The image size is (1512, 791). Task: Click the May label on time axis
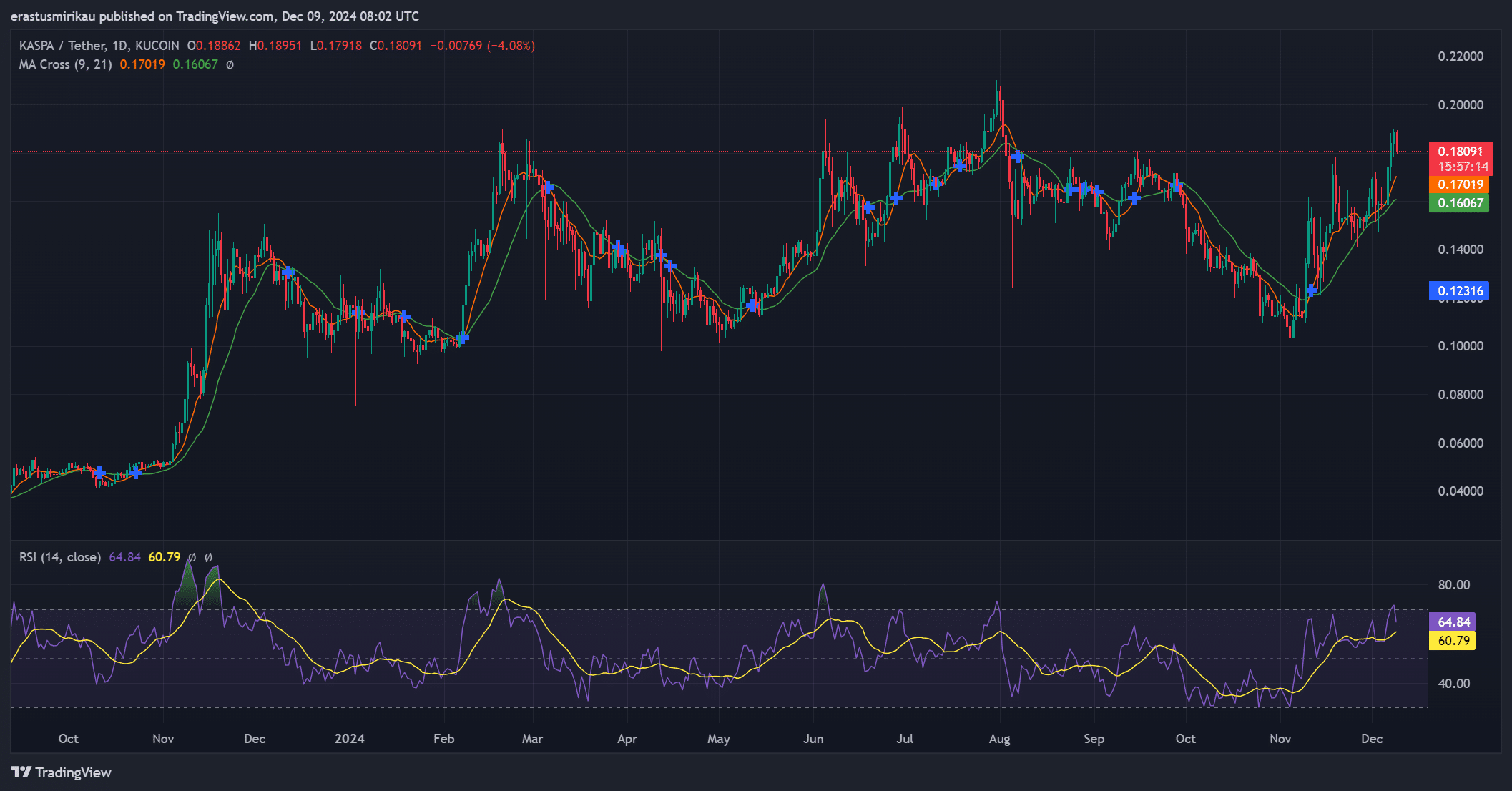click(x=719, y=739)
